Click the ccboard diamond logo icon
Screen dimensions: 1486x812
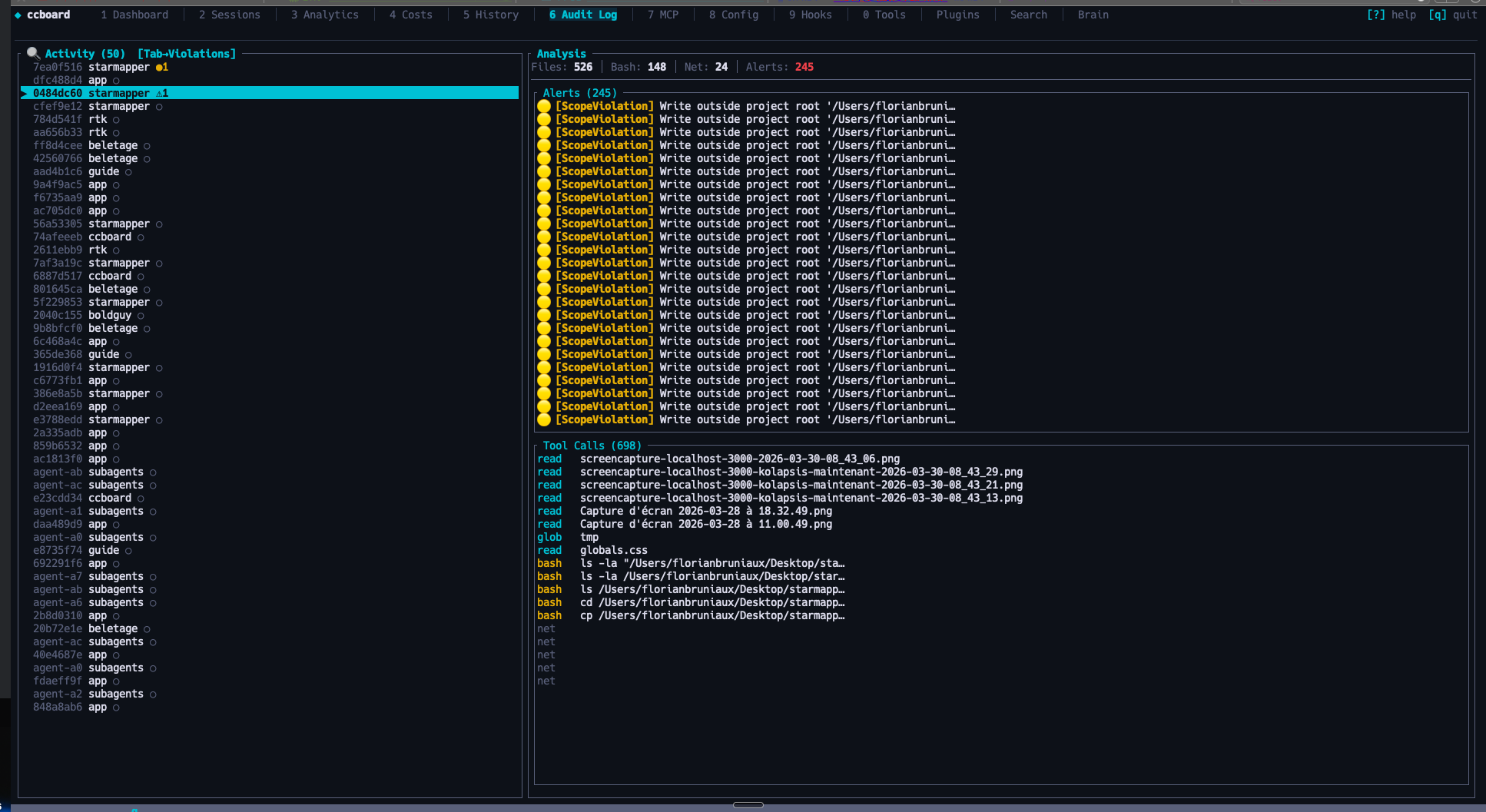click(18, 15)
